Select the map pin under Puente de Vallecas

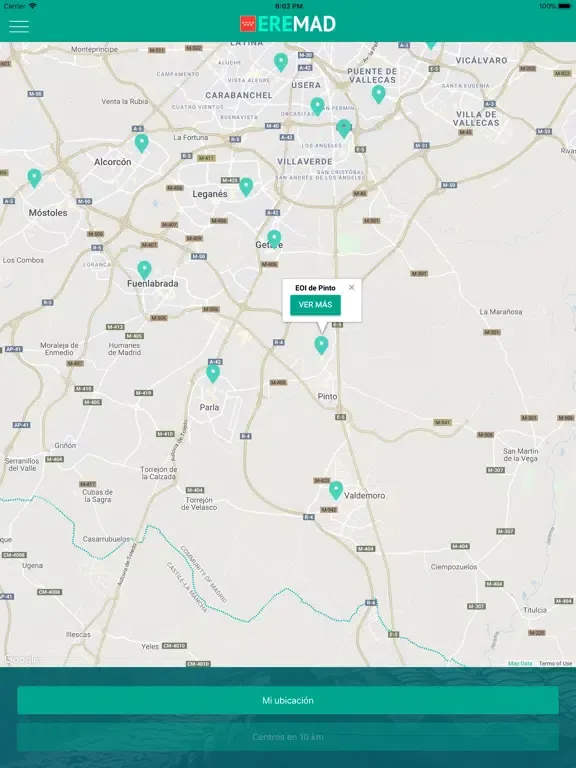(x=378, y=94)
